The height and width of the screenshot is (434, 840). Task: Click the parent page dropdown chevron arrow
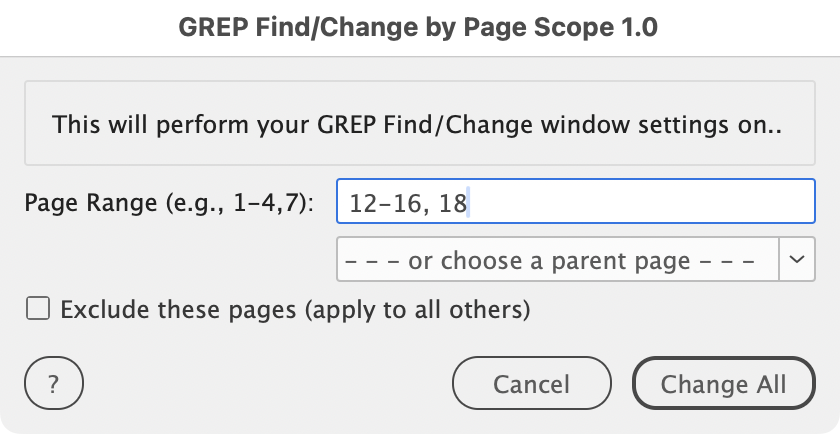coord(796,259)
